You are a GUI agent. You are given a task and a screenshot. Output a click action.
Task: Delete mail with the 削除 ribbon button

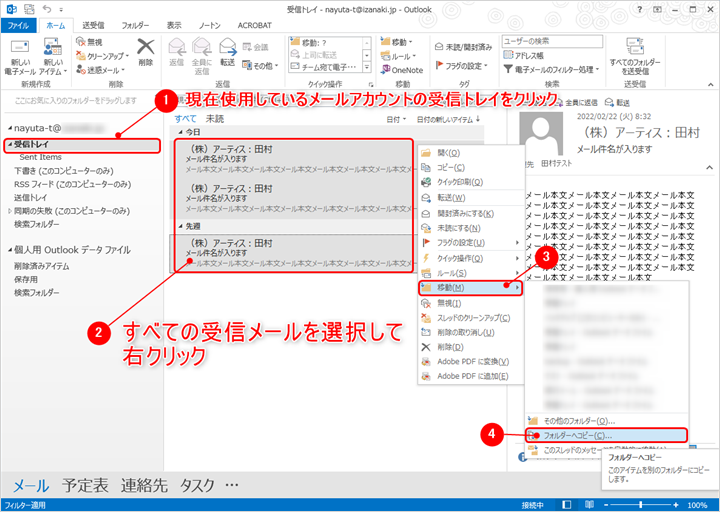pos(146,52)
